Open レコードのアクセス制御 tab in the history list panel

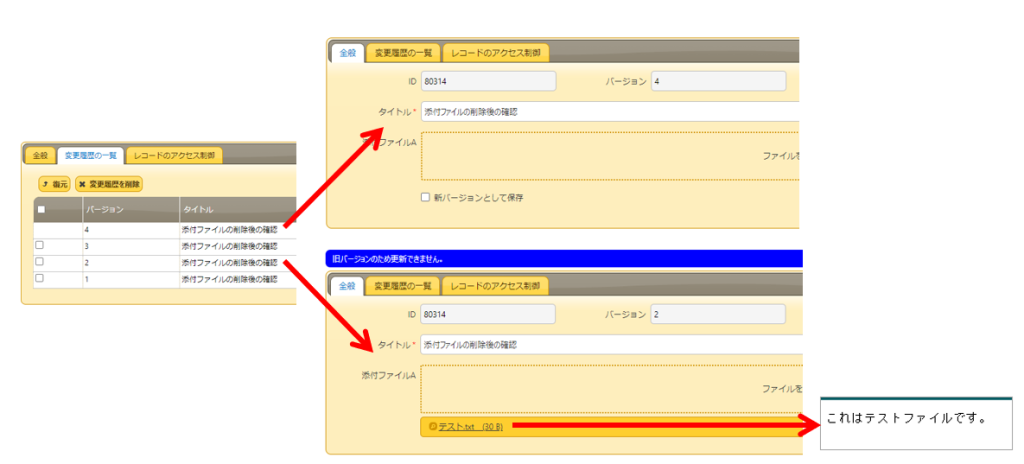[x=174, y=156]
